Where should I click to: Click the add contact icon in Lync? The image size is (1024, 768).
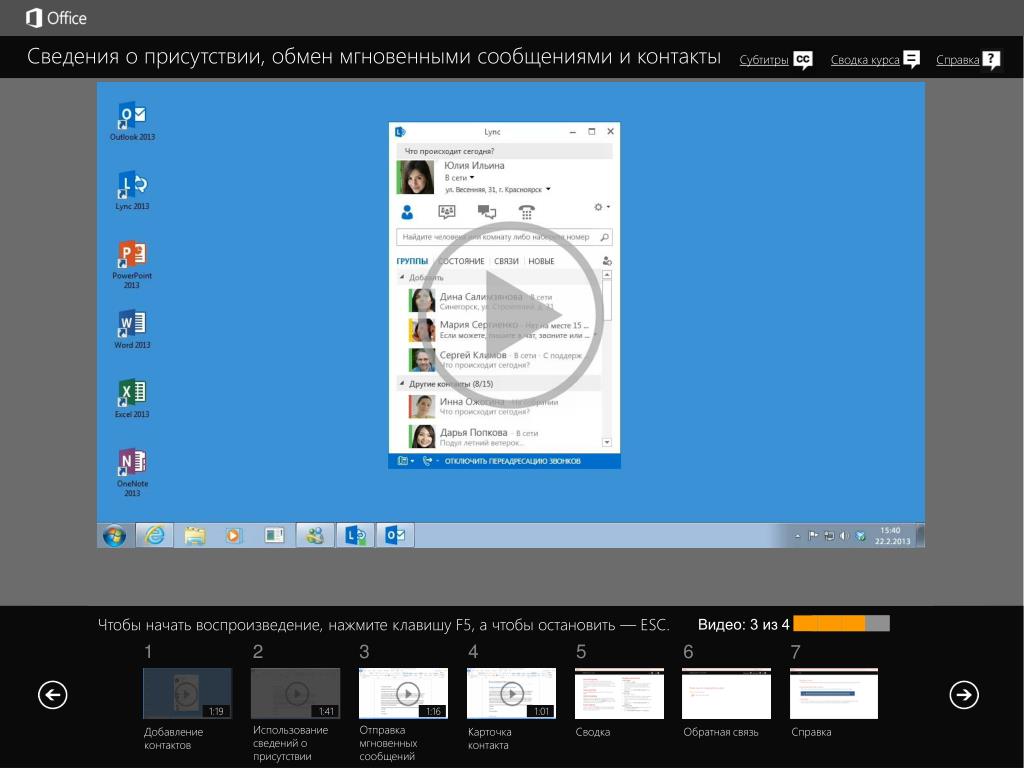tap(607, 261)
